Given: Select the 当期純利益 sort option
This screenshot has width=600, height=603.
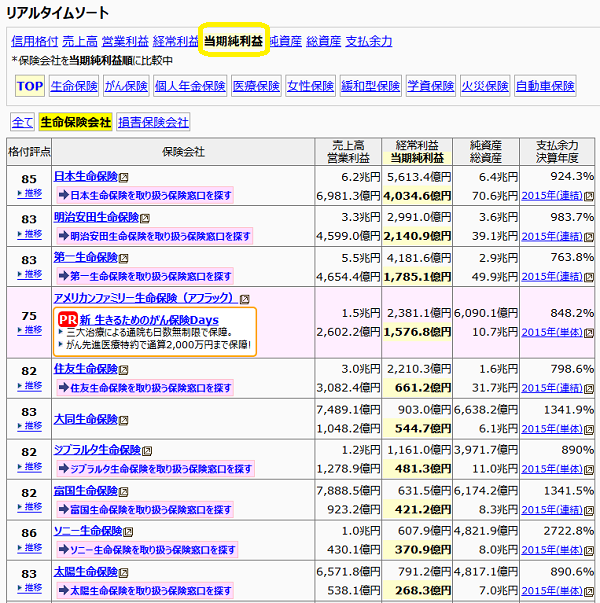Looking at the screenshot, I should tap(233, 41).
